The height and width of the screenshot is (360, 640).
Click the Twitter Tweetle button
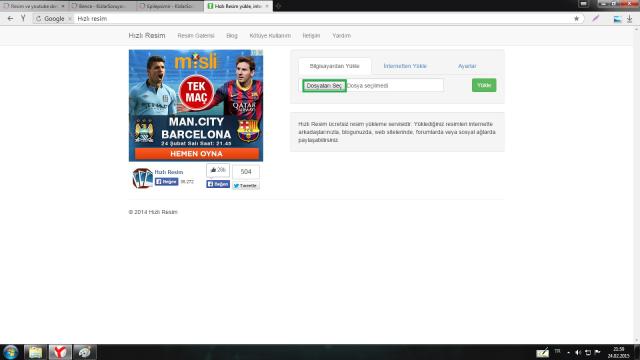pos(246,185)
